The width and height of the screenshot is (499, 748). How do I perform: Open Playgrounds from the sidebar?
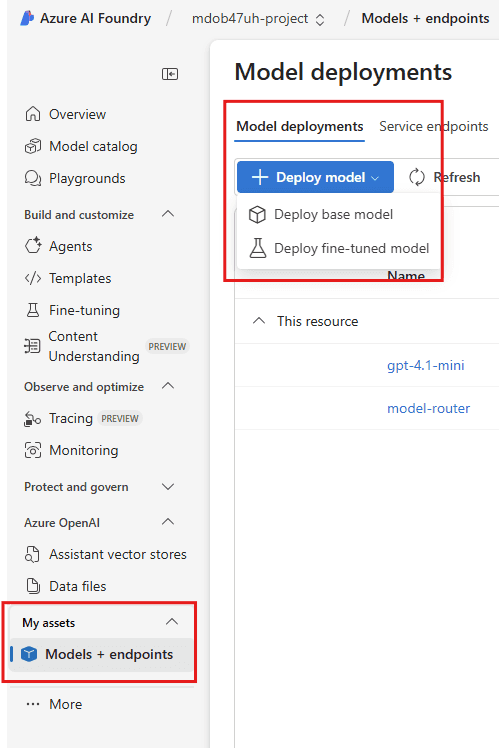tap(87, 178)
